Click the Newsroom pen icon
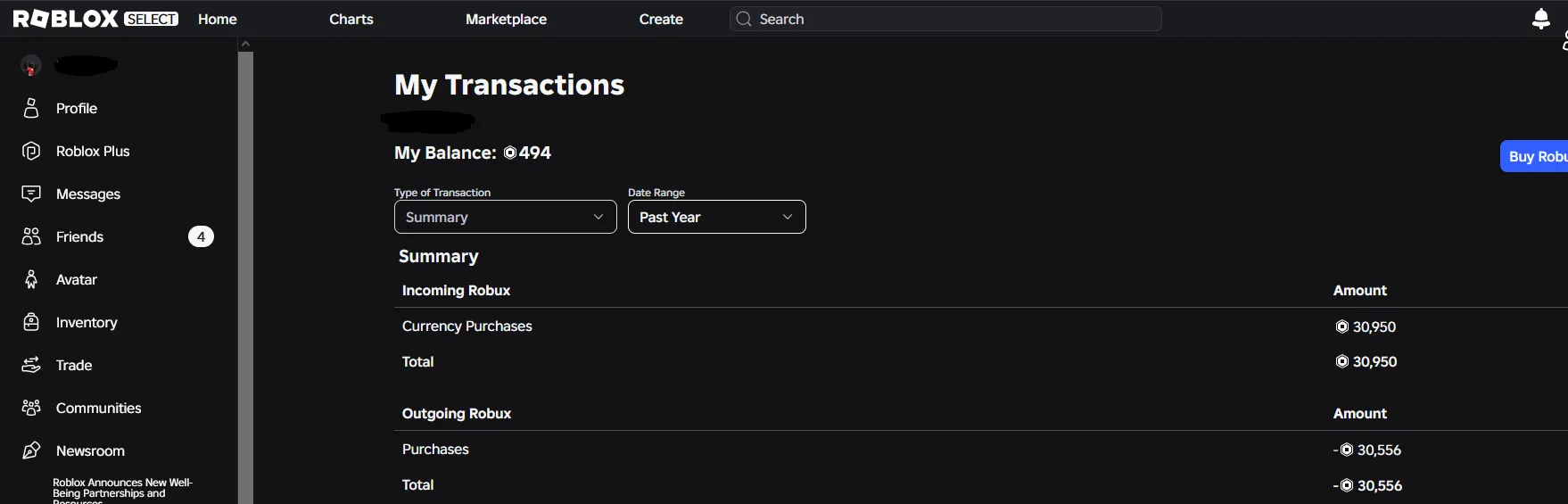This screenshot has width=1568, height=504. click(31, 450)
